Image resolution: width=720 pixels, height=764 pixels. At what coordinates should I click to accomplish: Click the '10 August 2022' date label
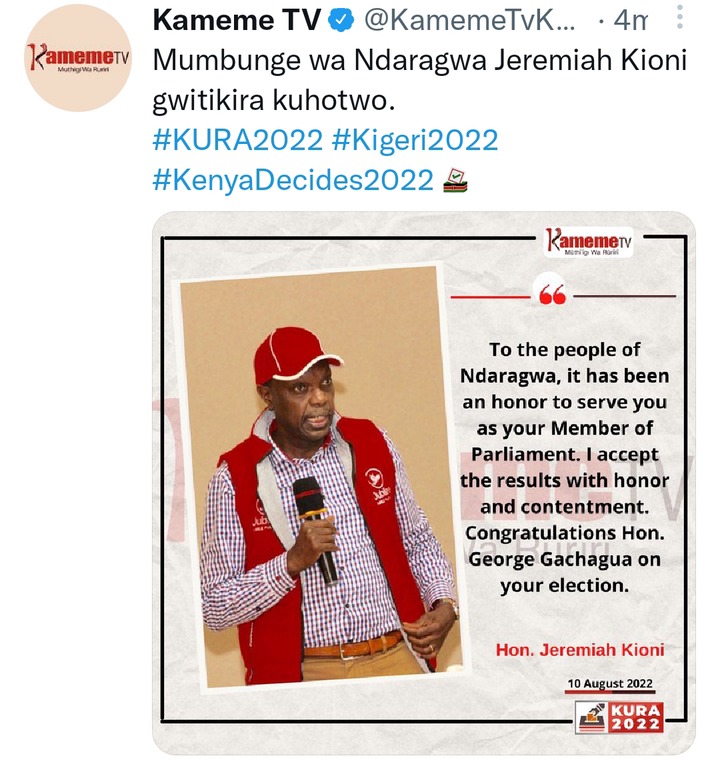[610, 684]
